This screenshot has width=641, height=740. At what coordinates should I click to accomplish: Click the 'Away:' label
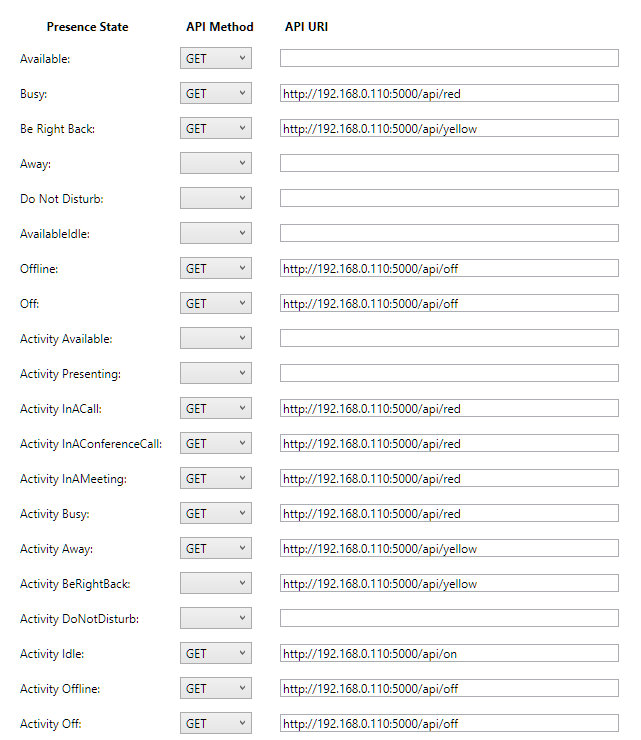(35, 164)
